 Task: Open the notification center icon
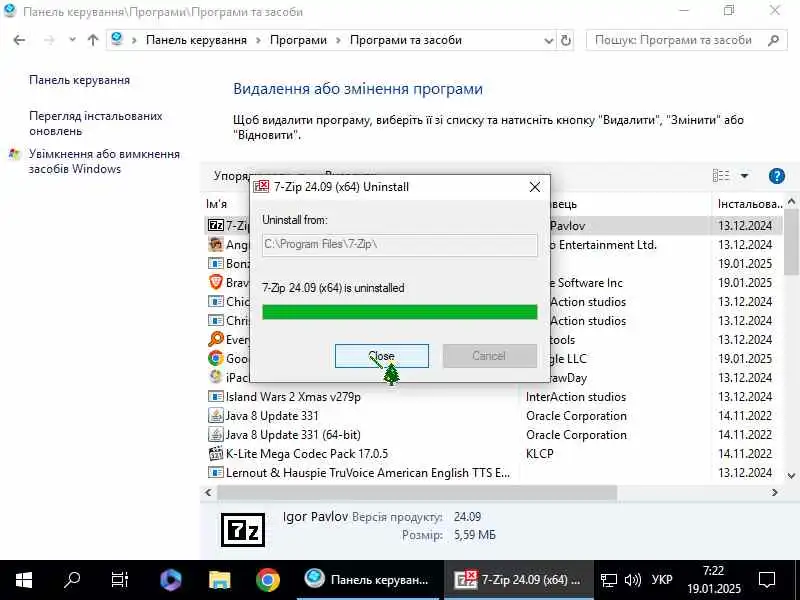(x=767, y=580)
